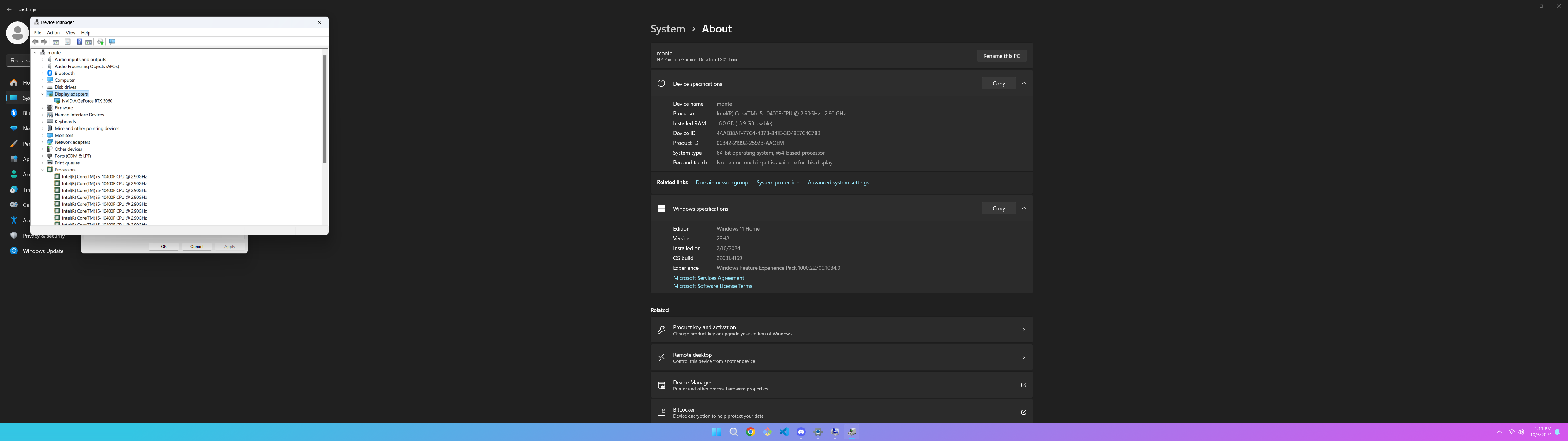The width and height of the screenshot is (1568, 441).
Task: Copy the Device specifications
Action: tap(998, 83)
